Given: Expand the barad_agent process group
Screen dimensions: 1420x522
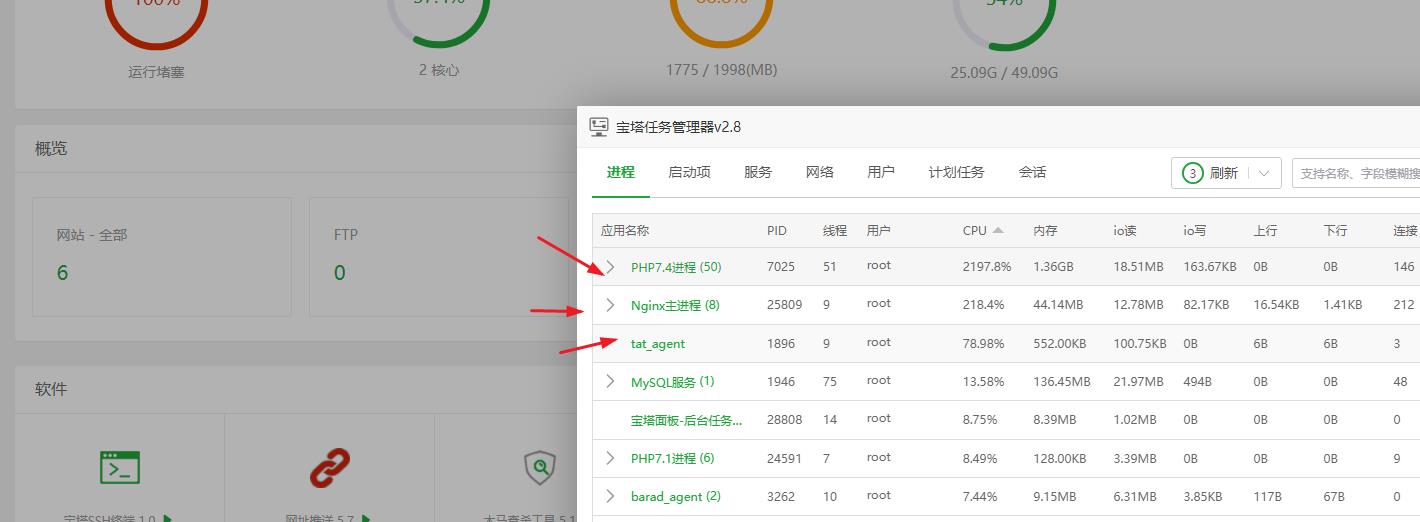Looking at the screenshot, I should point(610,496).
